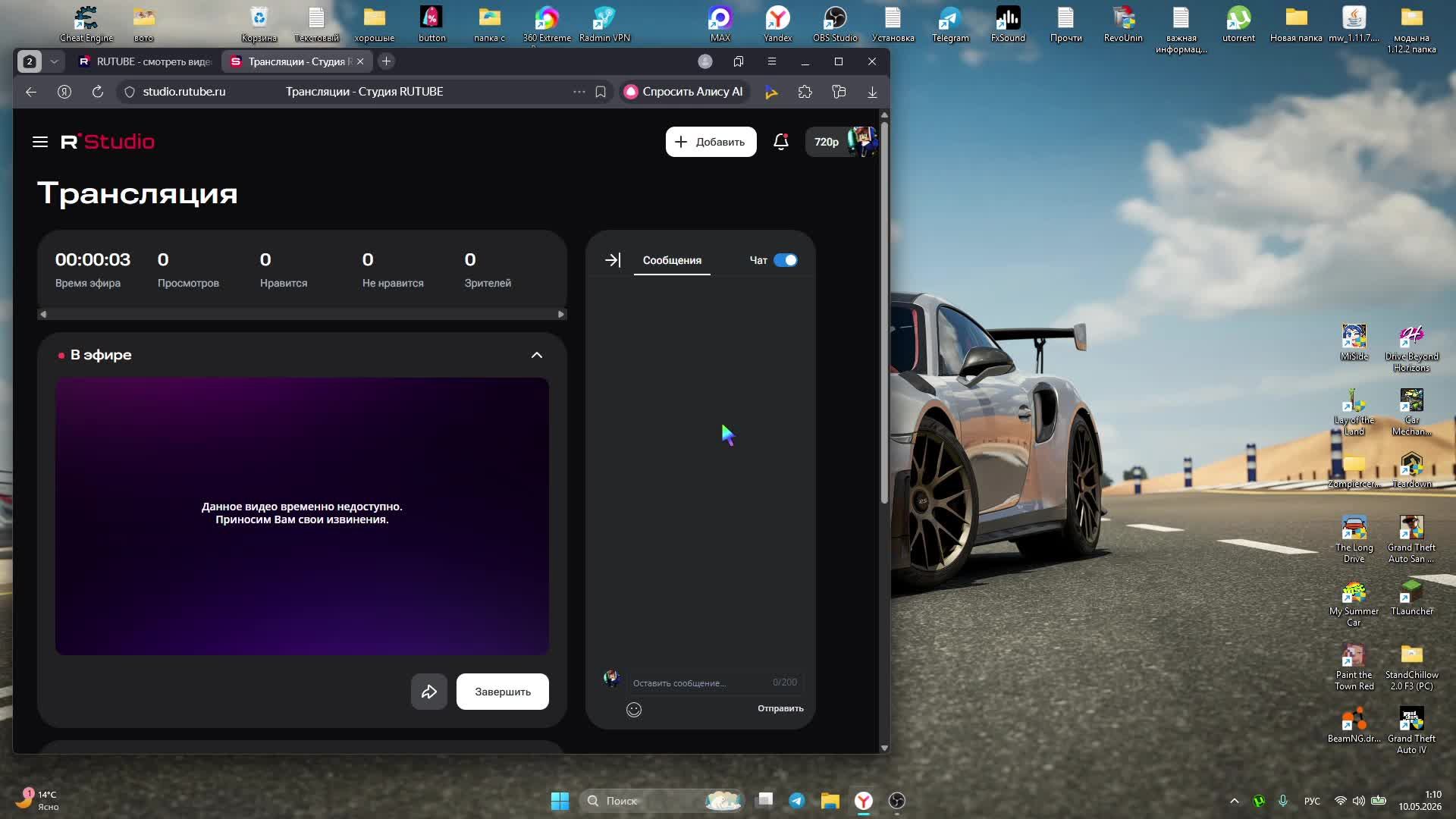Reload the studio.rutube.ru page
Screen dimensions: 1456x819
click(x=98, y=92)
